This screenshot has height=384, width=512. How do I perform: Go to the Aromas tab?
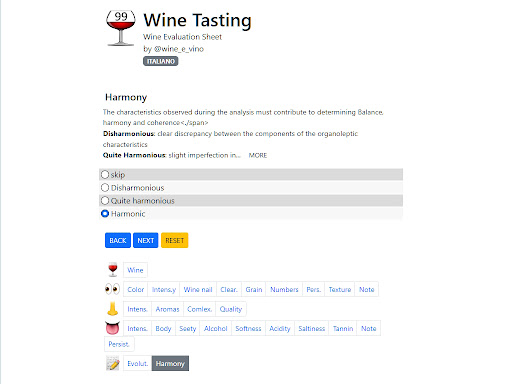(167, 309)
